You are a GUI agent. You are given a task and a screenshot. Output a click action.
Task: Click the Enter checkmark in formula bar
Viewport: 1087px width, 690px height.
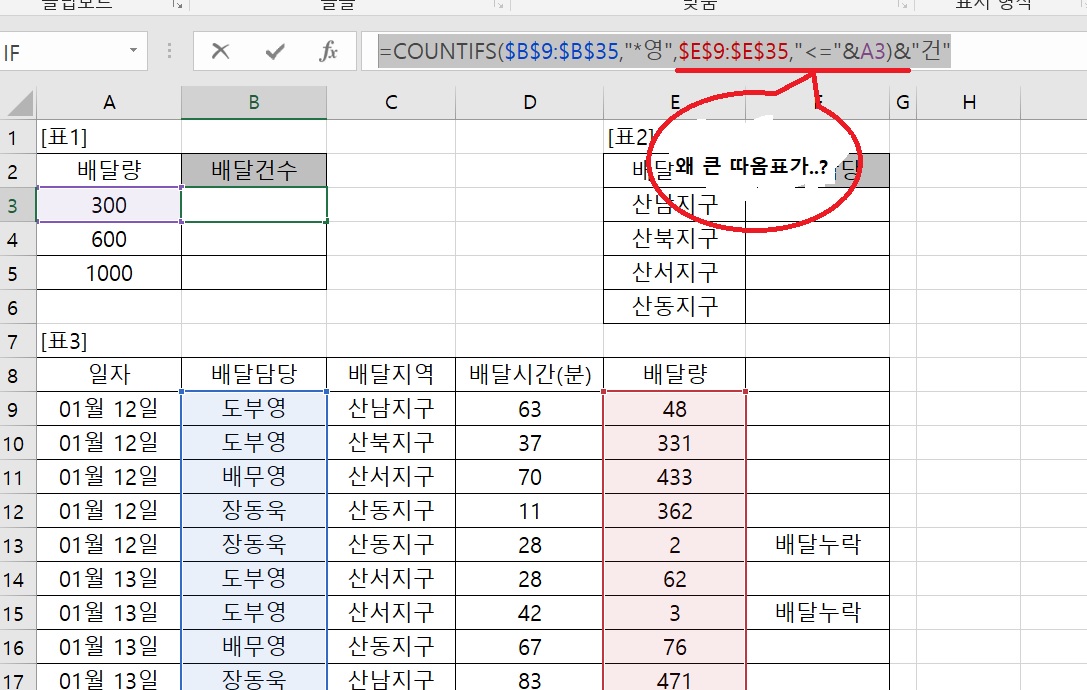275,52
